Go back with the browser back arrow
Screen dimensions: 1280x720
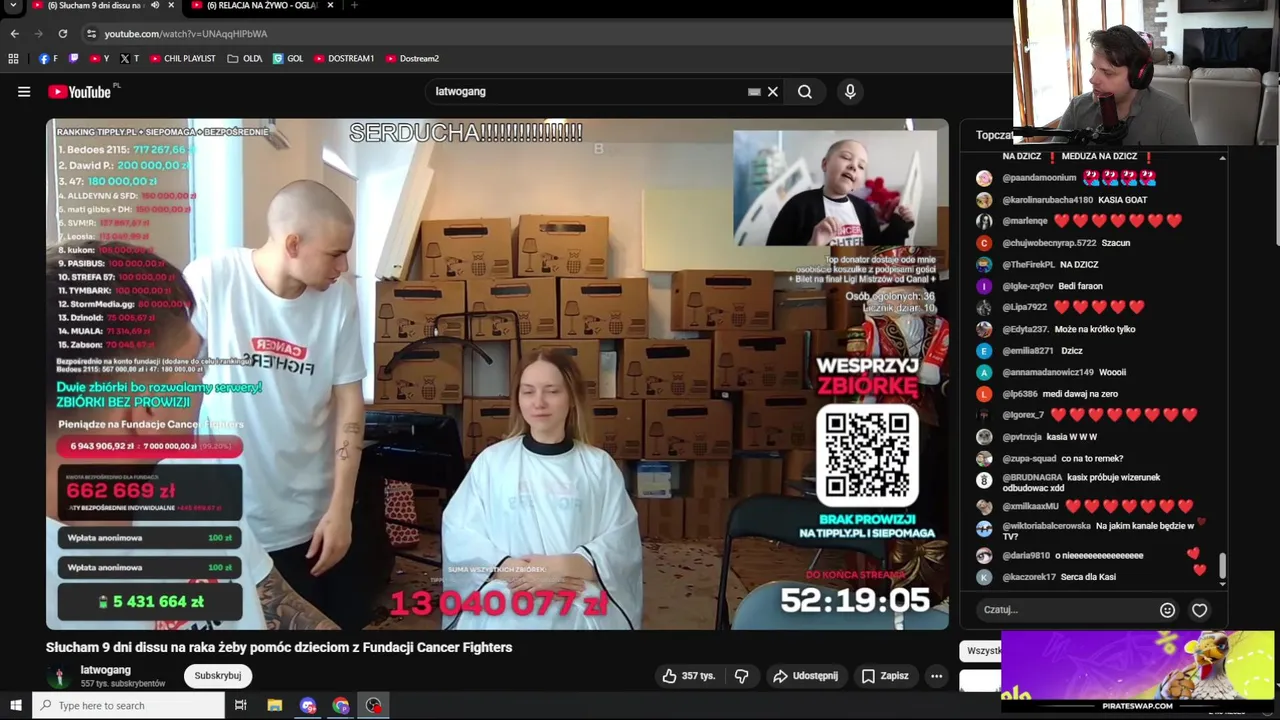tap(14, 34)
